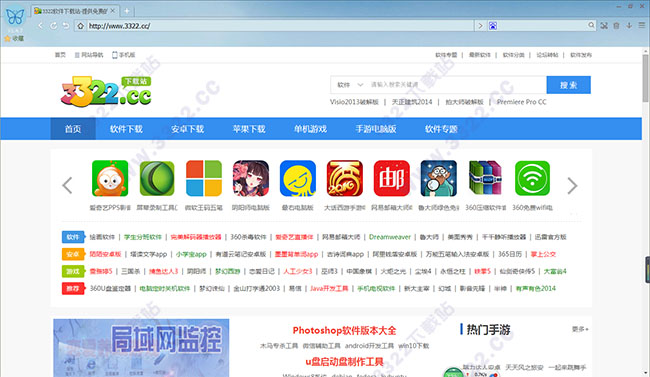
Task: Open the Java开发工具 link
Action: tap(329, 288)
